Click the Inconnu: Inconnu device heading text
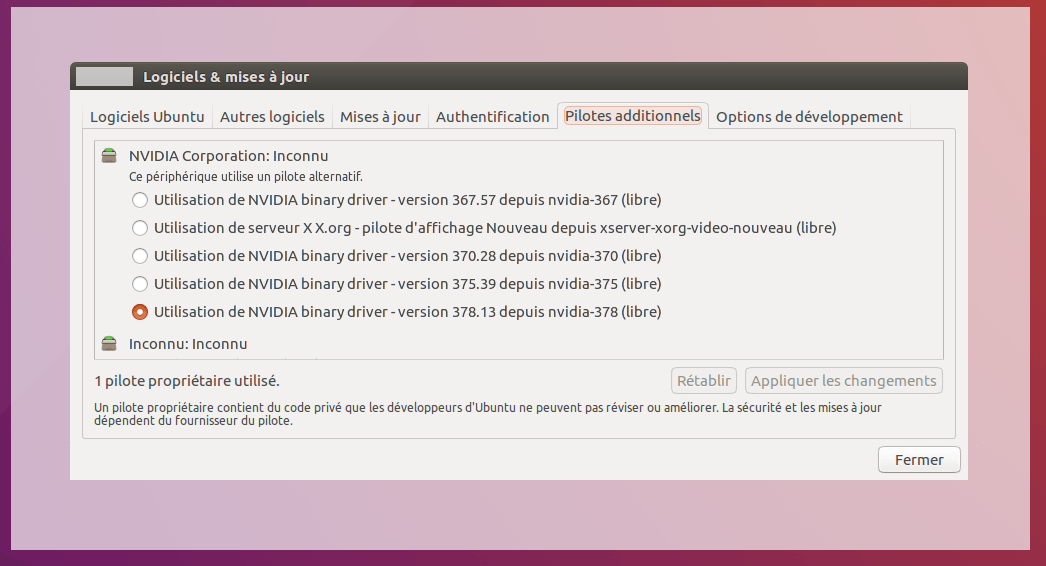Screen dimensions: 1046x566 pos(188,344)
